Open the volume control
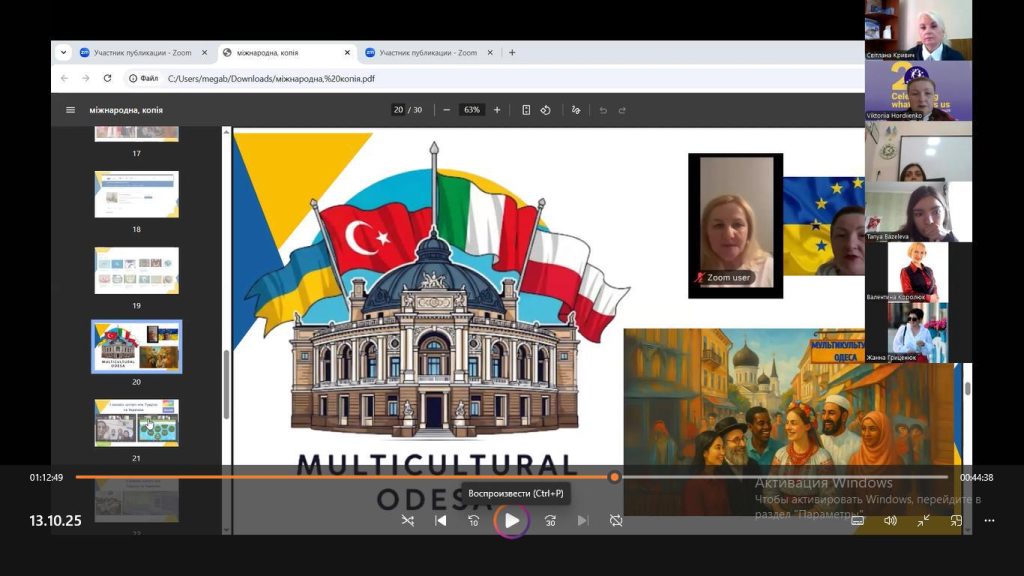This screenshot has width=1024, height=576. point(890,520)
